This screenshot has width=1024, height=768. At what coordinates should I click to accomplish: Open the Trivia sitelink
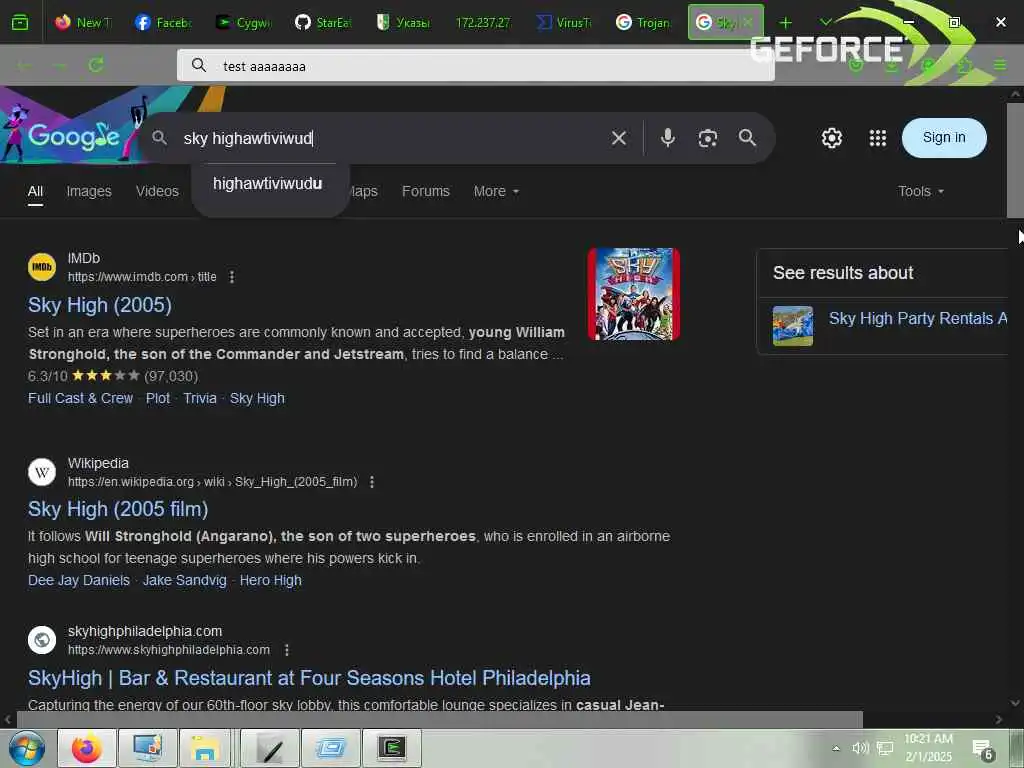(200, 398)
